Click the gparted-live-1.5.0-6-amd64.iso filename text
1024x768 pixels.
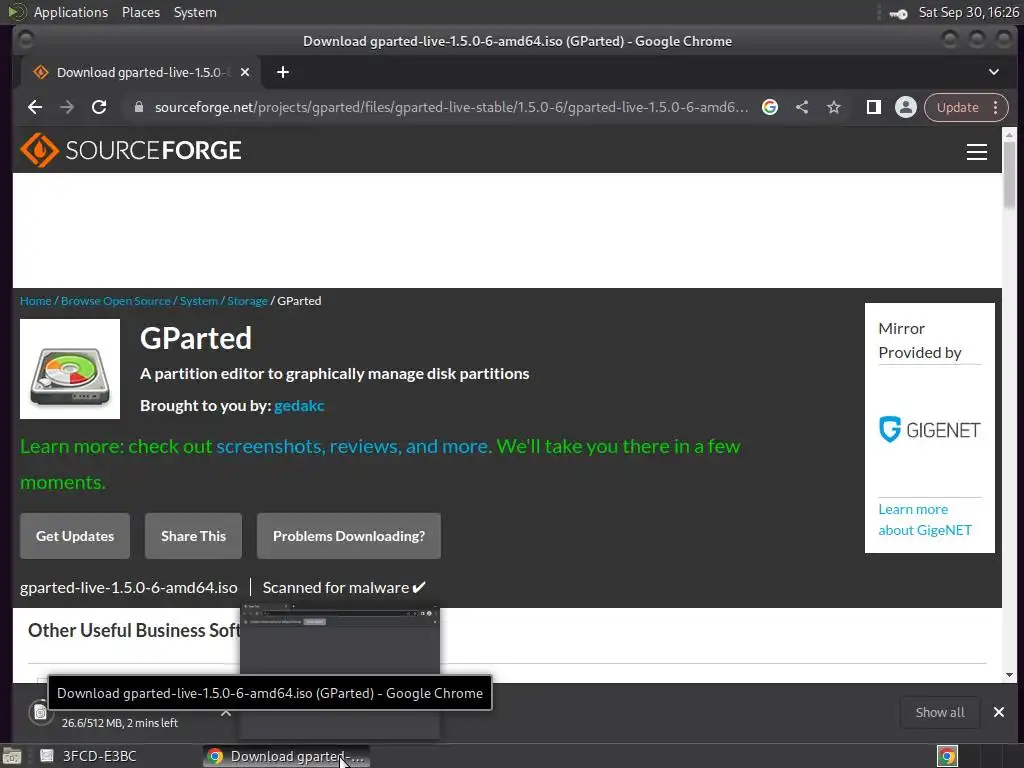pos(129,588)
